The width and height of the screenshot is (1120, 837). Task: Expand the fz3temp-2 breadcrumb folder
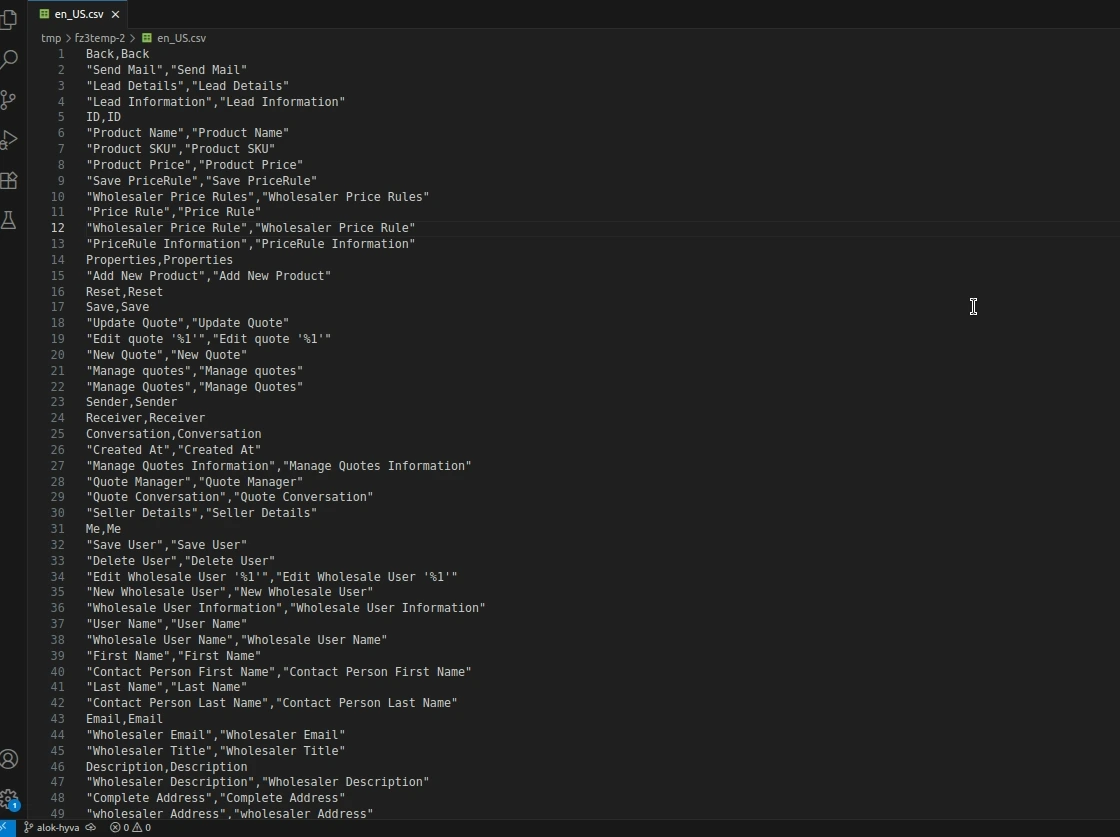(x=99, y=38)
